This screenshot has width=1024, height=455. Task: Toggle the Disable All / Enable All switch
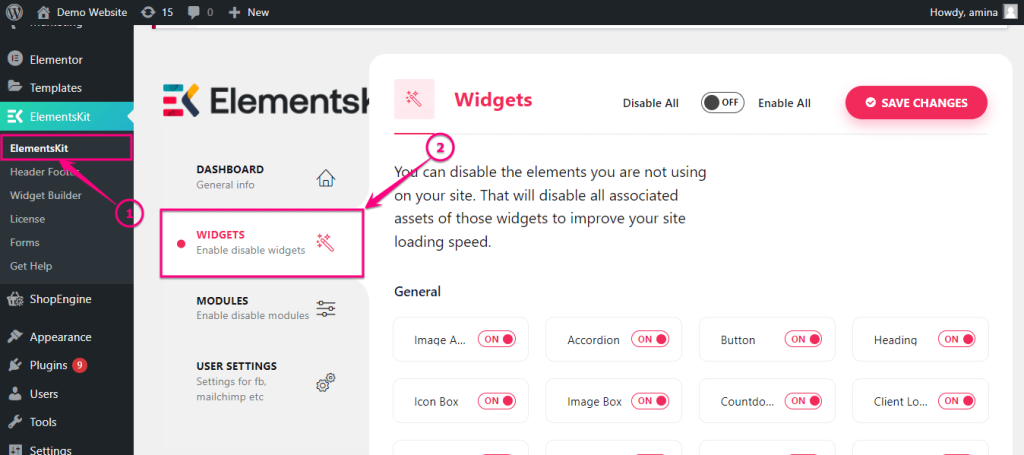(722, 102)
